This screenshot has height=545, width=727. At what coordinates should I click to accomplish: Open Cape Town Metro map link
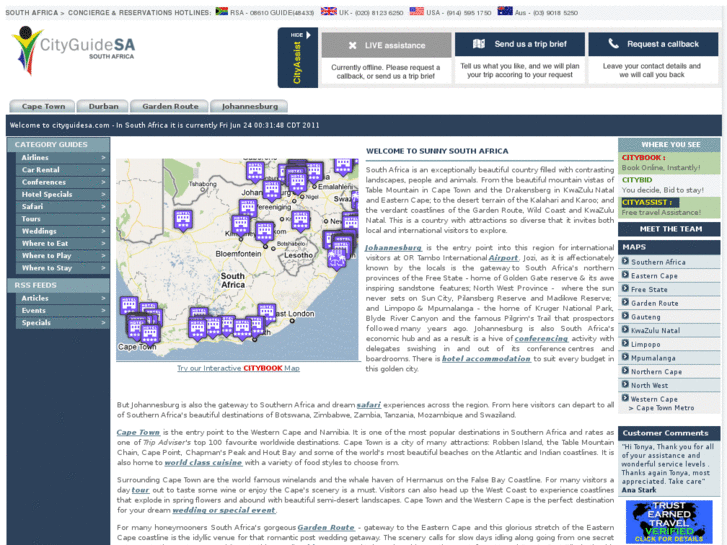(665, 408)
